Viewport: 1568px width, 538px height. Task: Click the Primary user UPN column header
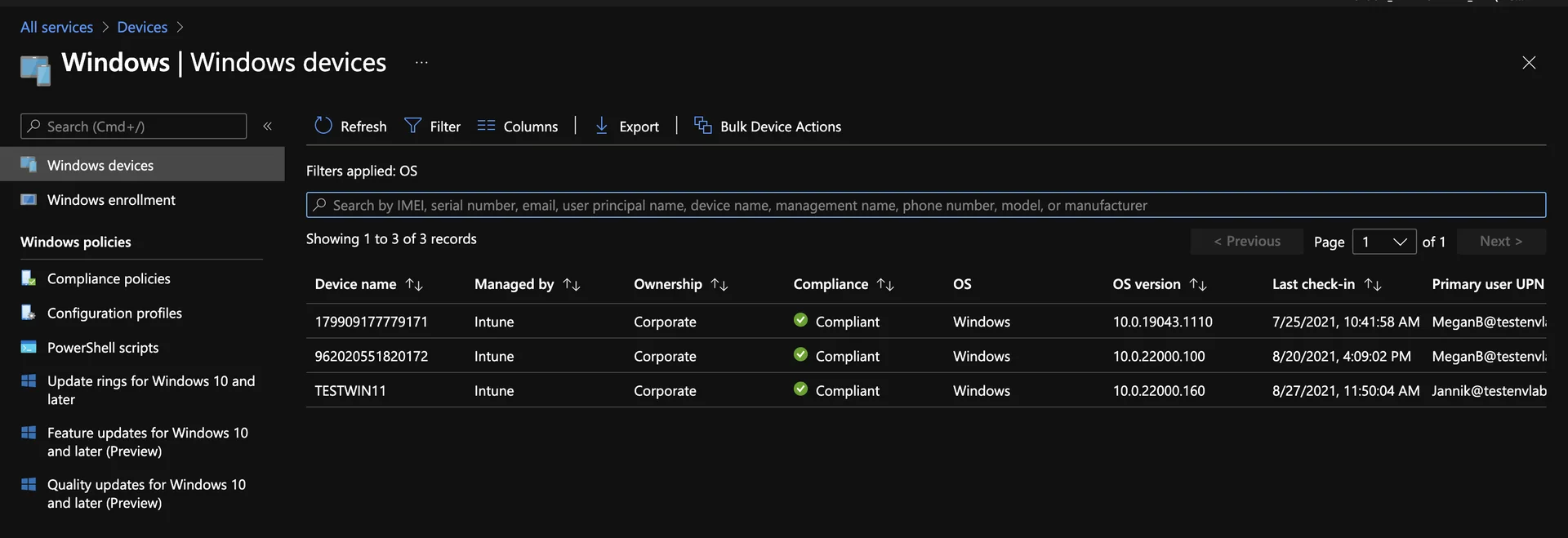tap(1488, 284)
